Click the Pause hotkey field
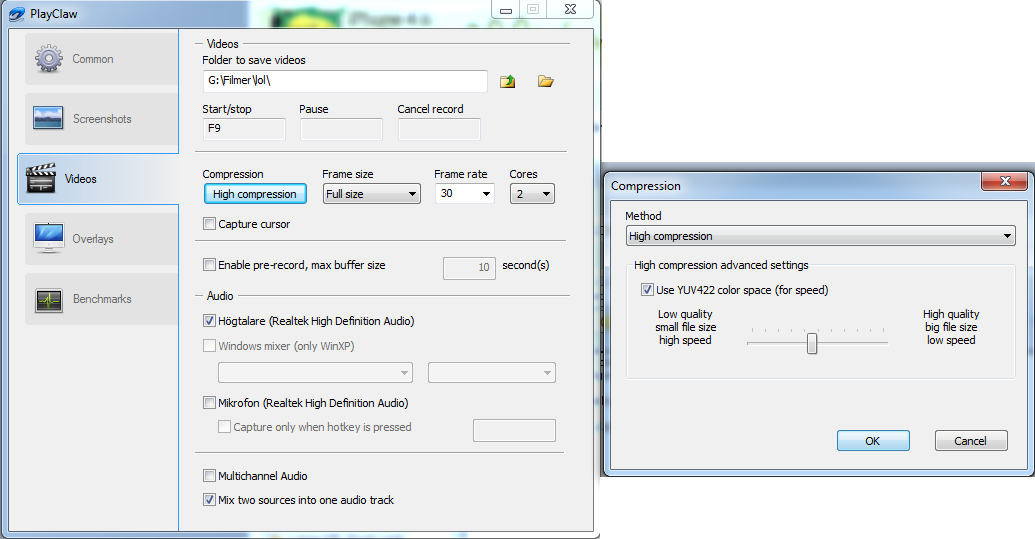The height and width of the screenshot is (539, 1035). coord(341,129)
